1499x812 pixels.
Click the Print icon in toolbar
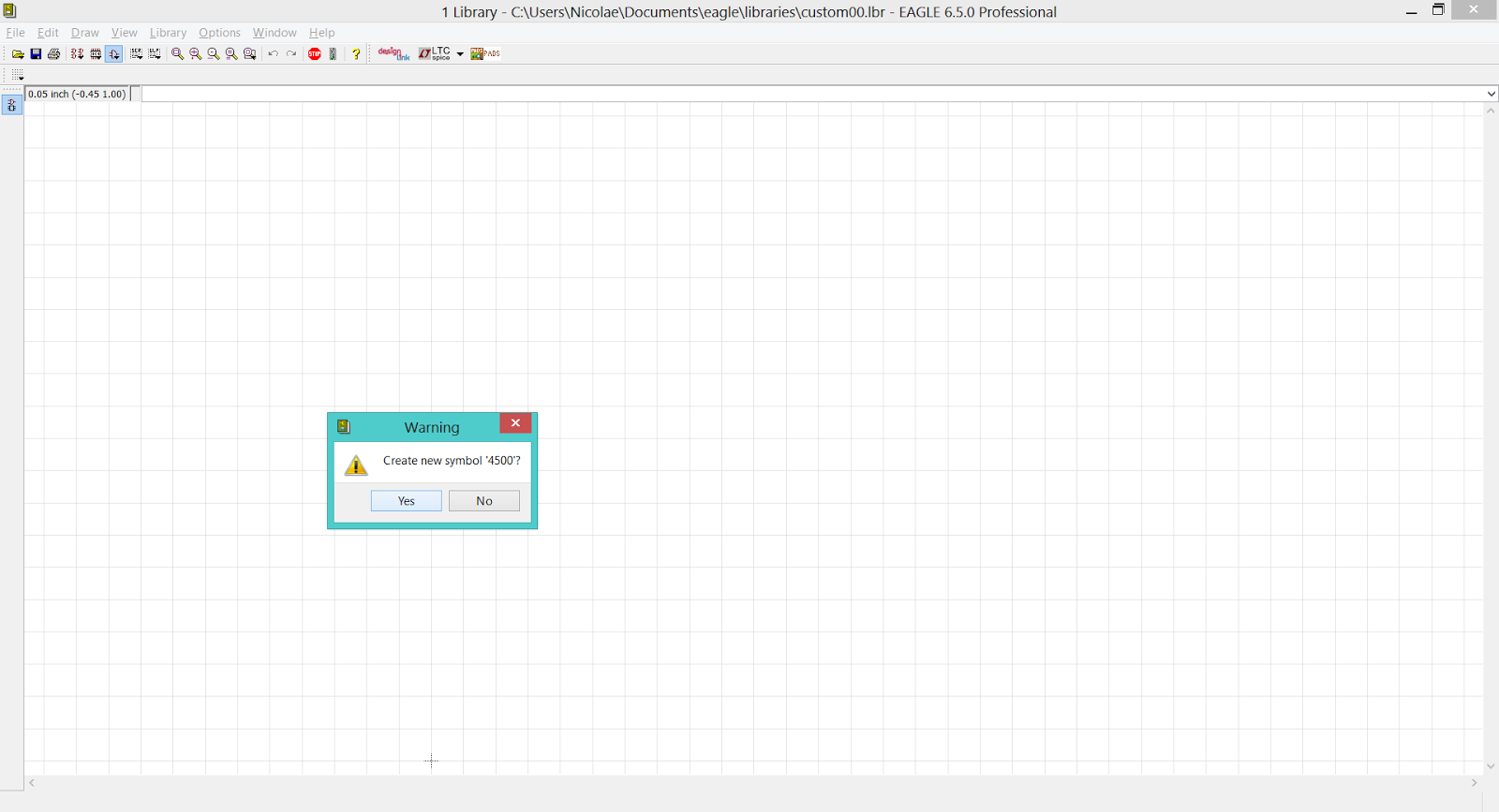tap(53, 54)
